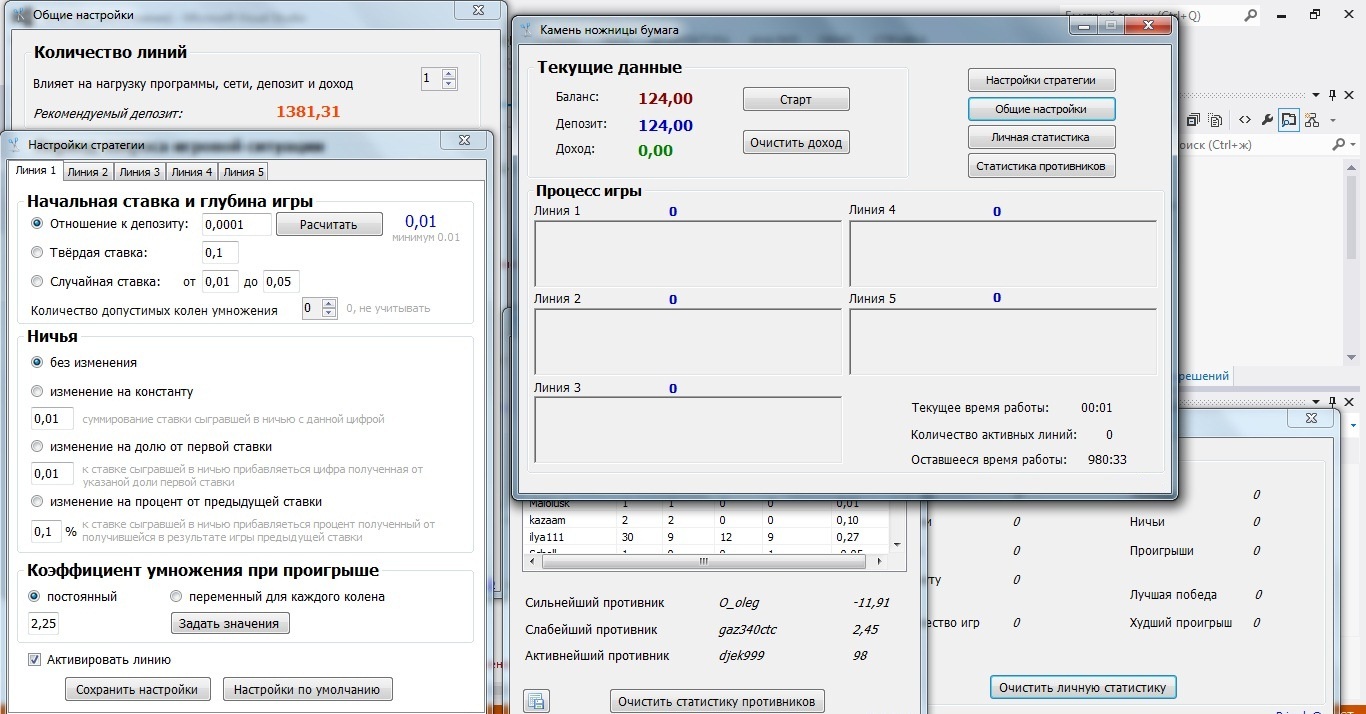Image resolution: width=1366 pixels, height=714 pixels.
Task: Decrease Количество линий with the down arrow
Action: pyautogui.click(x=449, y=84)
